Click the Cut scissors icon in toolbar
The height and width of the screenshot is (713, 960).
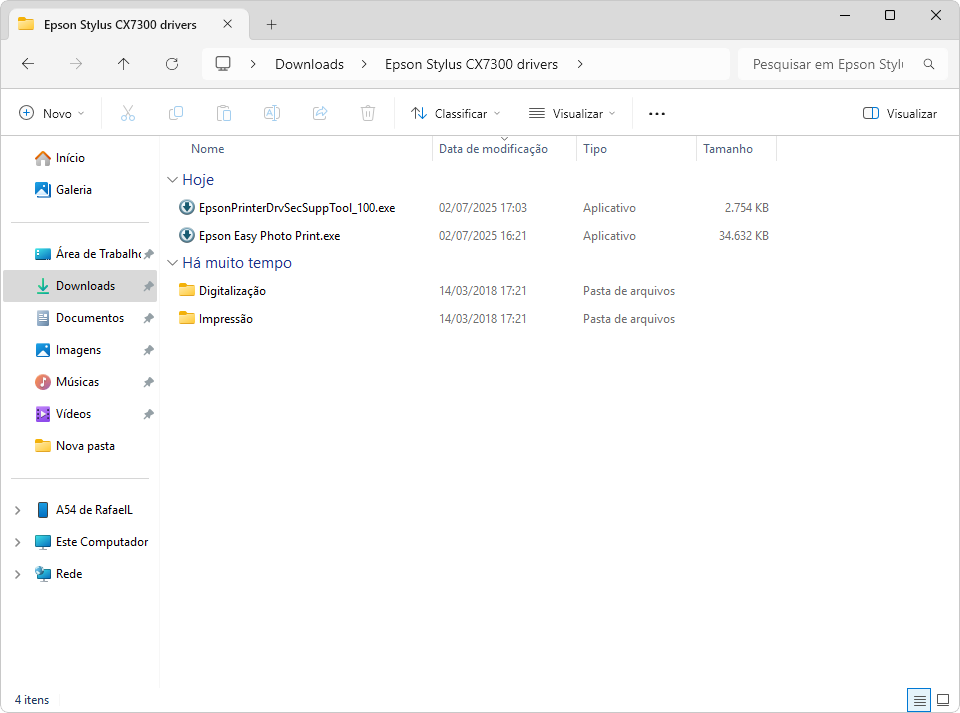click(x=127, y=113)
